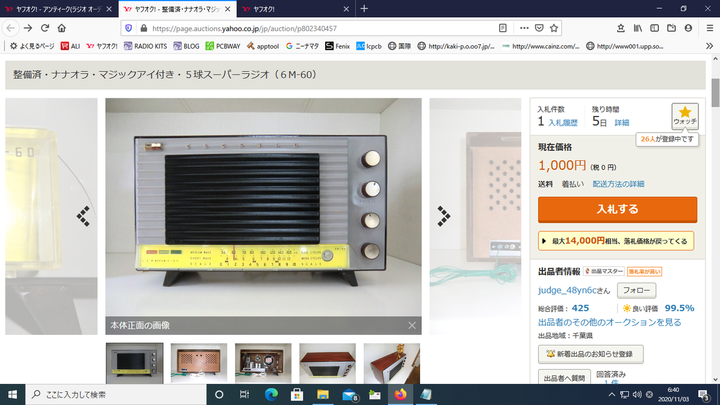Toggle the ウォッチ watchlist star
The image size is (720, 405).
point(685,116)
